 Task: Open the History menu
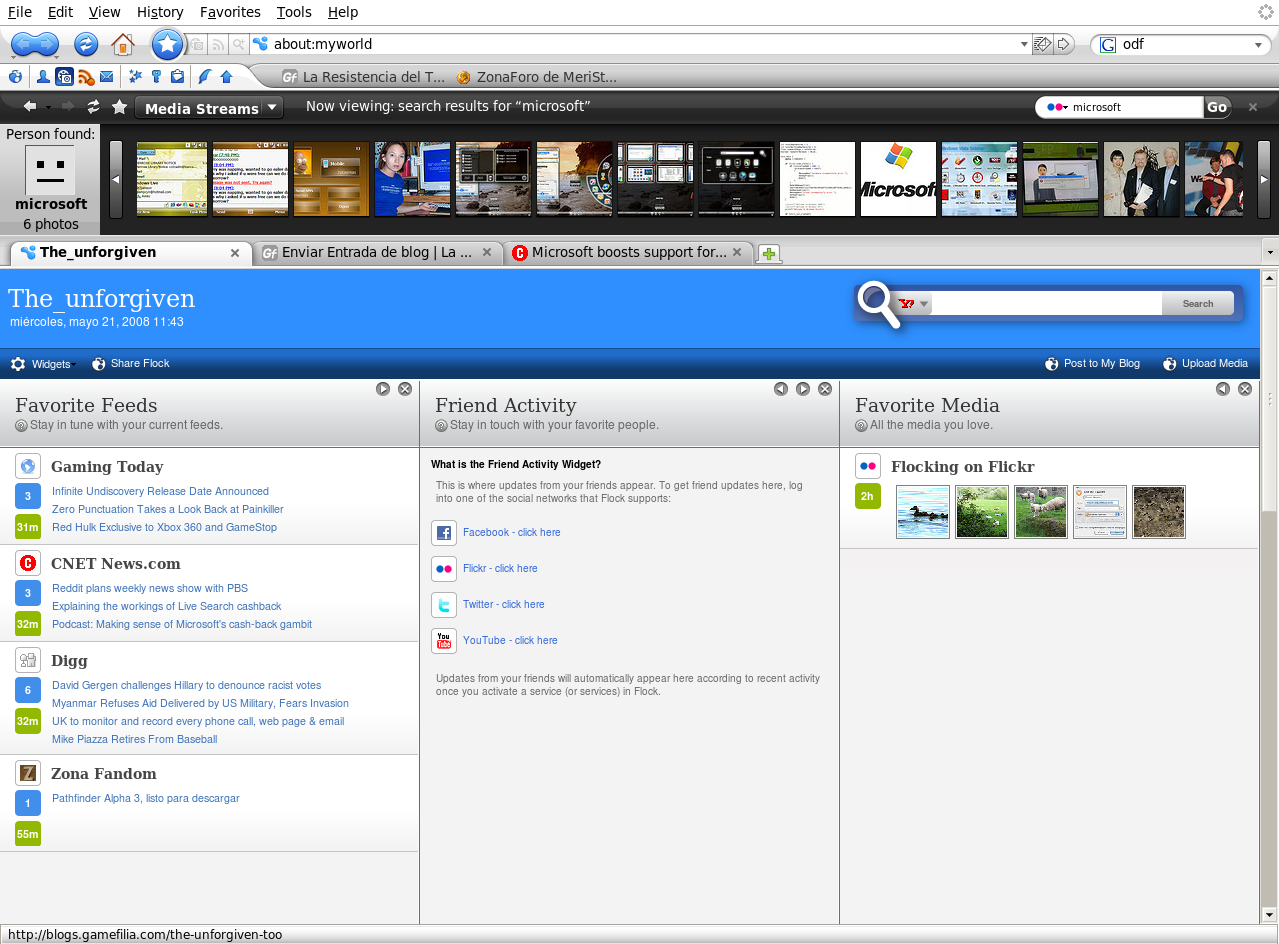pos(160,12)
